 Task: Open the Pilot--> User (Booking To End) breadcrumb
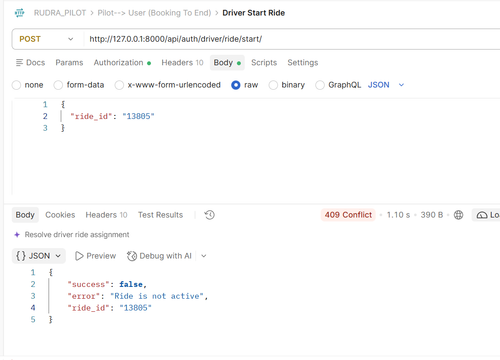(x=154, y=13)
